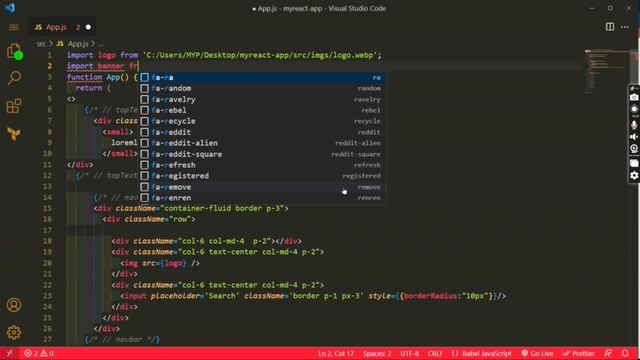Open the Terraform icon in activity bar
This screenshot has width=640, height=360.
[x=14, y=133]
